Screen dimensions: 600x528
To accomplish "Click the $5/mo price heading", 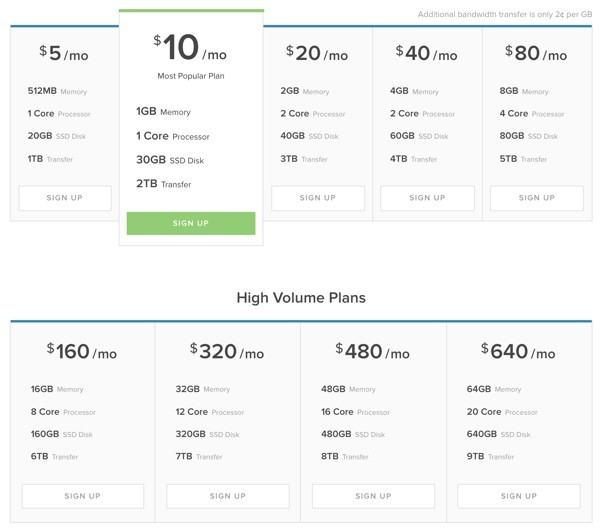I will point(64,53).
